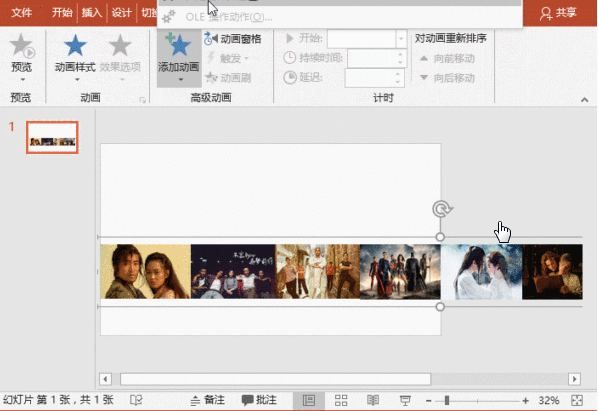The width and height of the screenshot is (598, 411).
Task: Open the 动画样式 gallery
Action: click(x=75, y=56)
